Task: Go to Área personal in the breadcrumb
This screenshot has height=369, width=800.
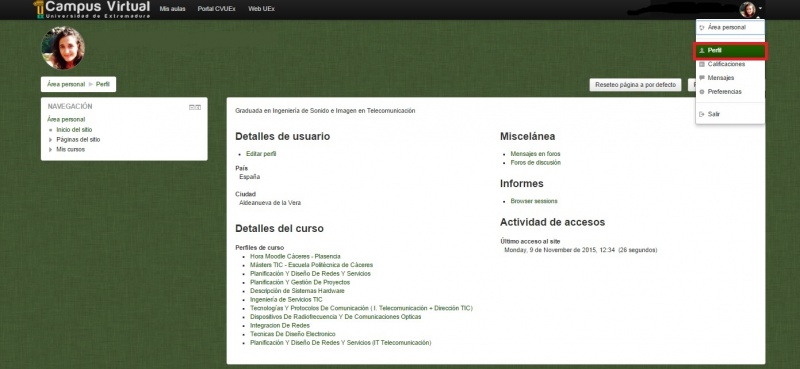Action: coord(66,84)
